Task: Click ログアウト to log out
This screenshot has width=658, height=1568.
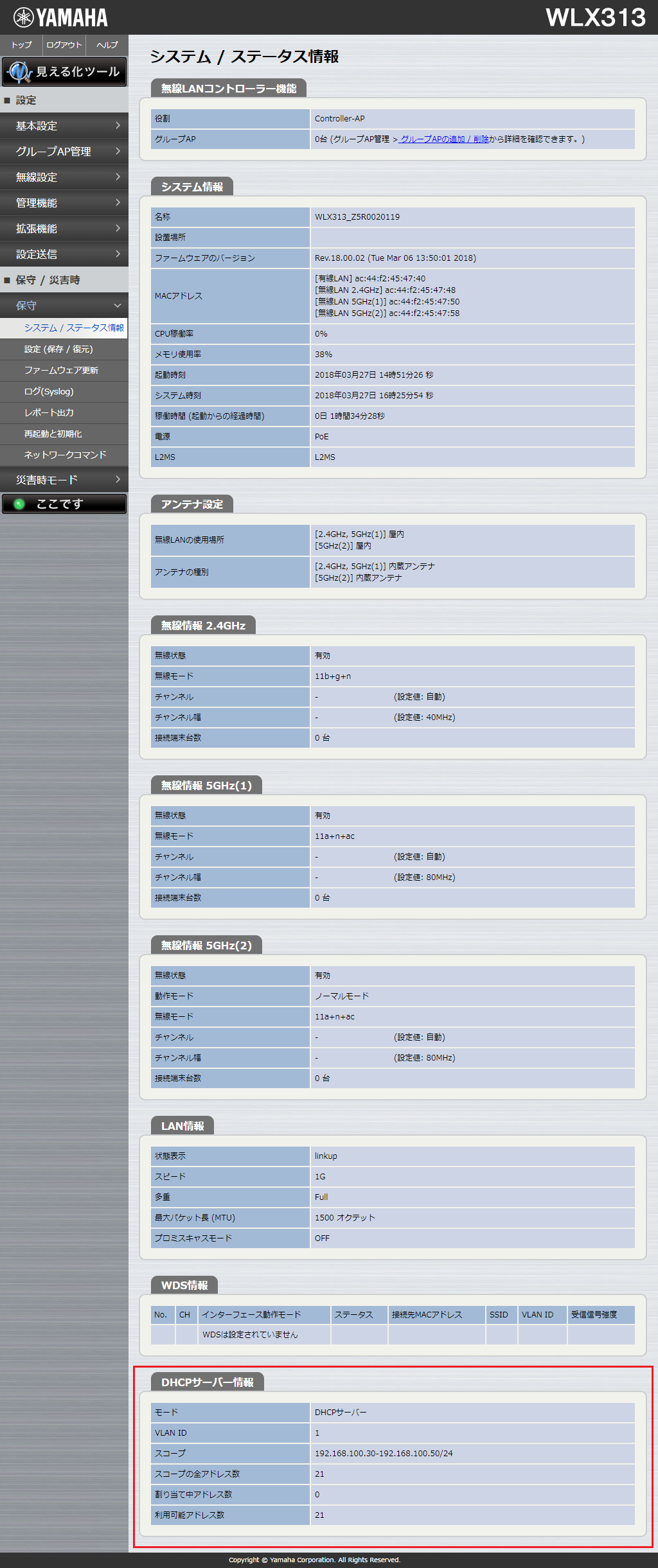Action: click(64, 45)
